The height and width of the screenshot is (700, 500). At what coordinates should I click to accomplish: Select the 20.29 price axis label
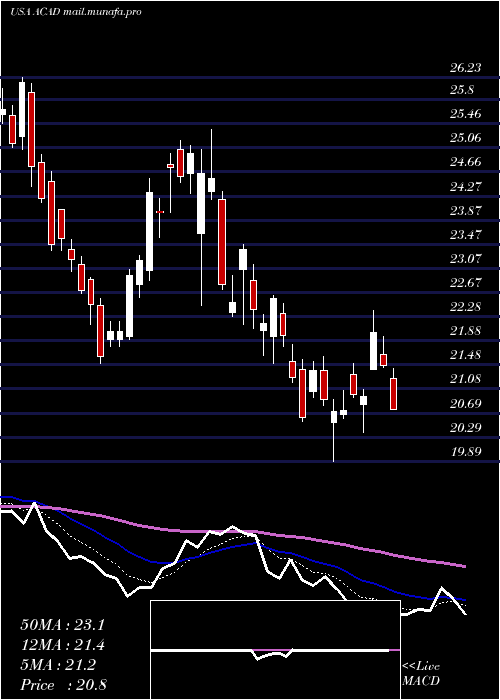point(465,428)
